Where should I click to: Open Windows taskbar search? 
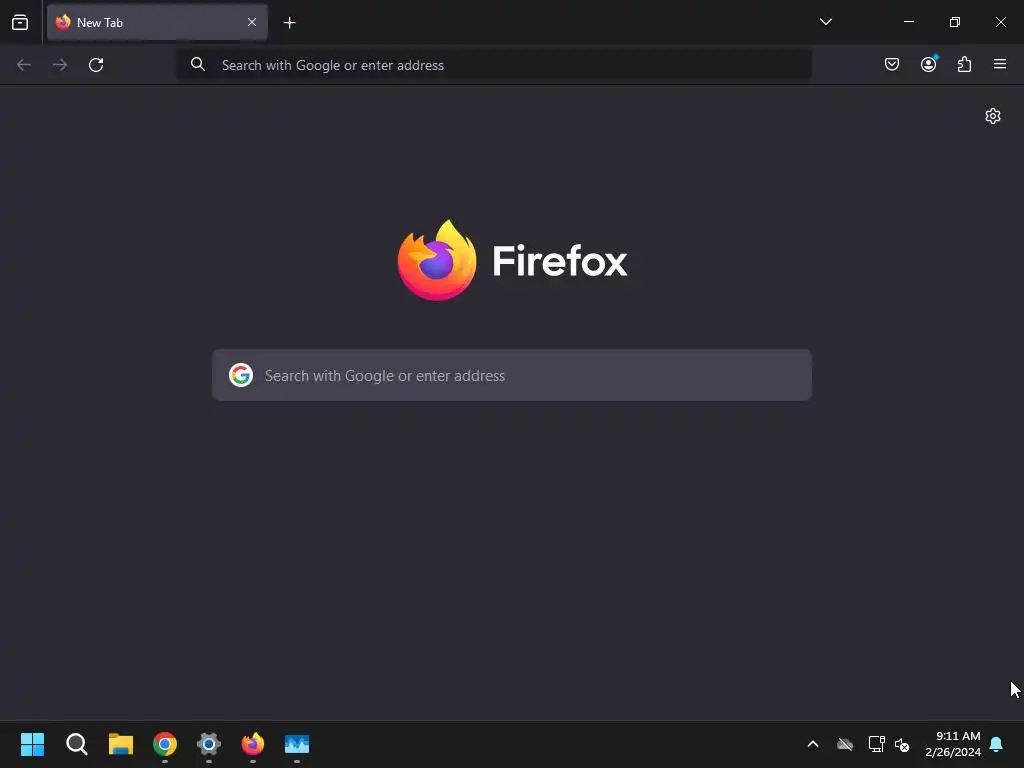click(x=77, y=744)
